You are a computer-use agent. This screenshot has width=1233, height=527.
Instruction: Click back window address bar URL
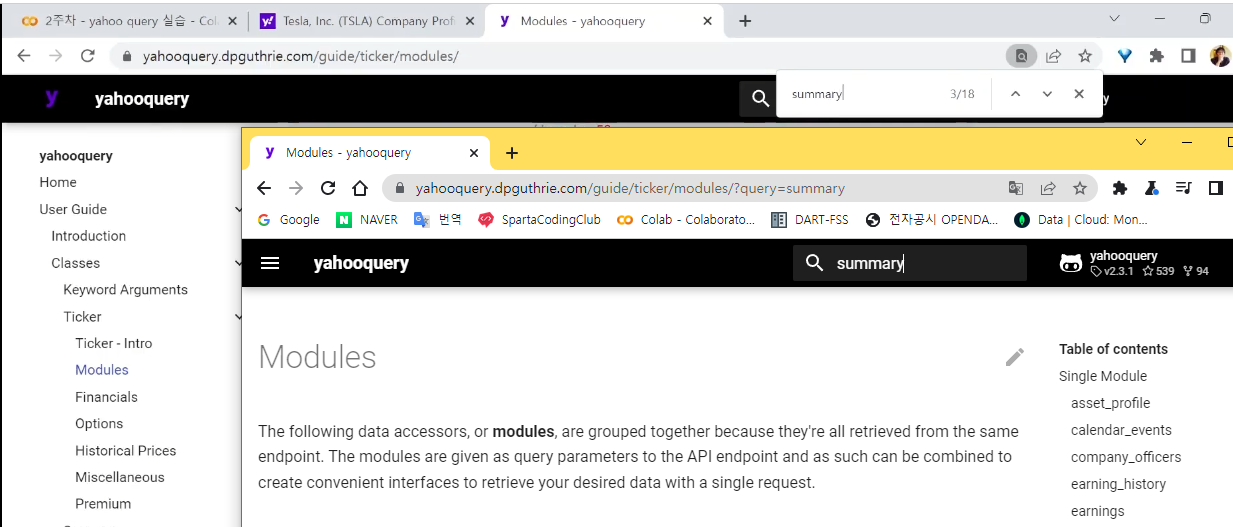pos(301,56)
